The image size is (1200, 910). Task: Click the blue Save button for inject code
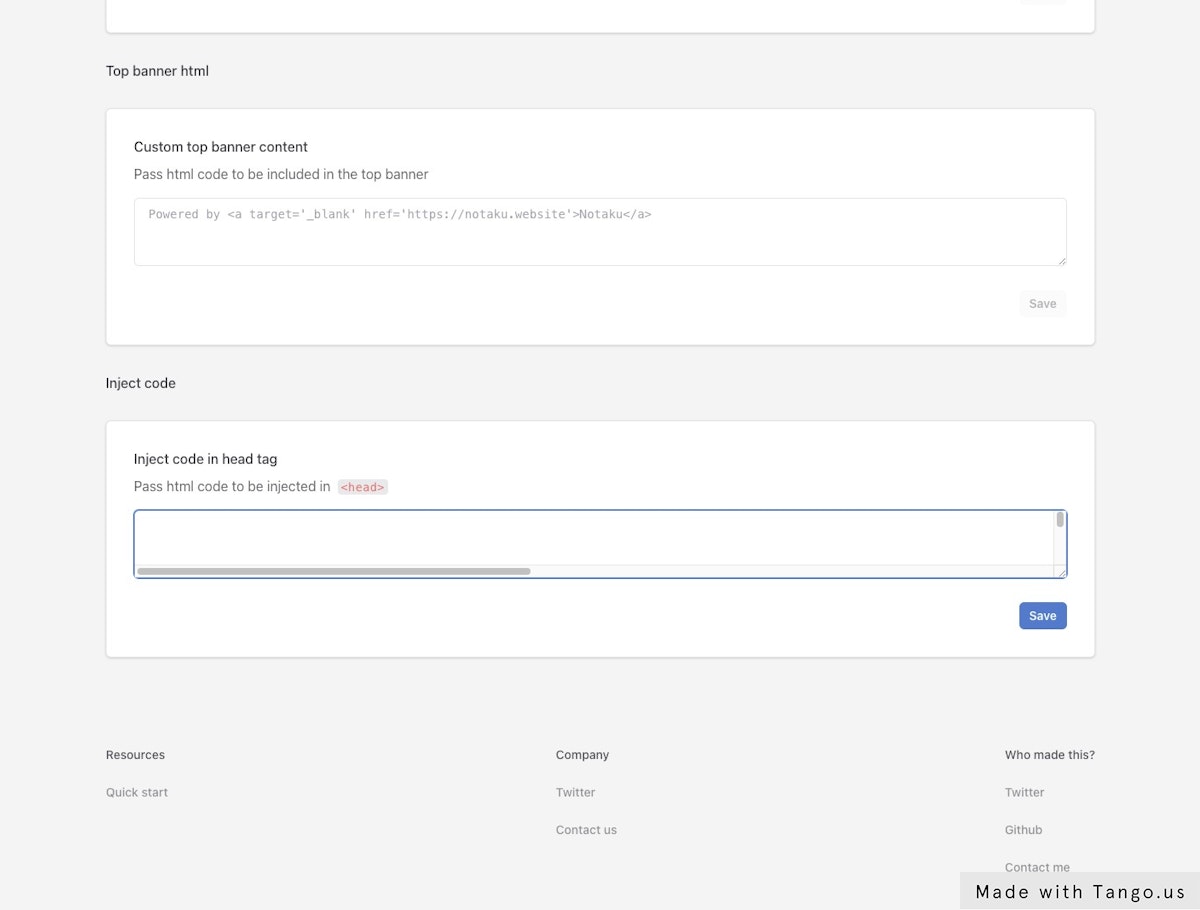[1042, 616]
